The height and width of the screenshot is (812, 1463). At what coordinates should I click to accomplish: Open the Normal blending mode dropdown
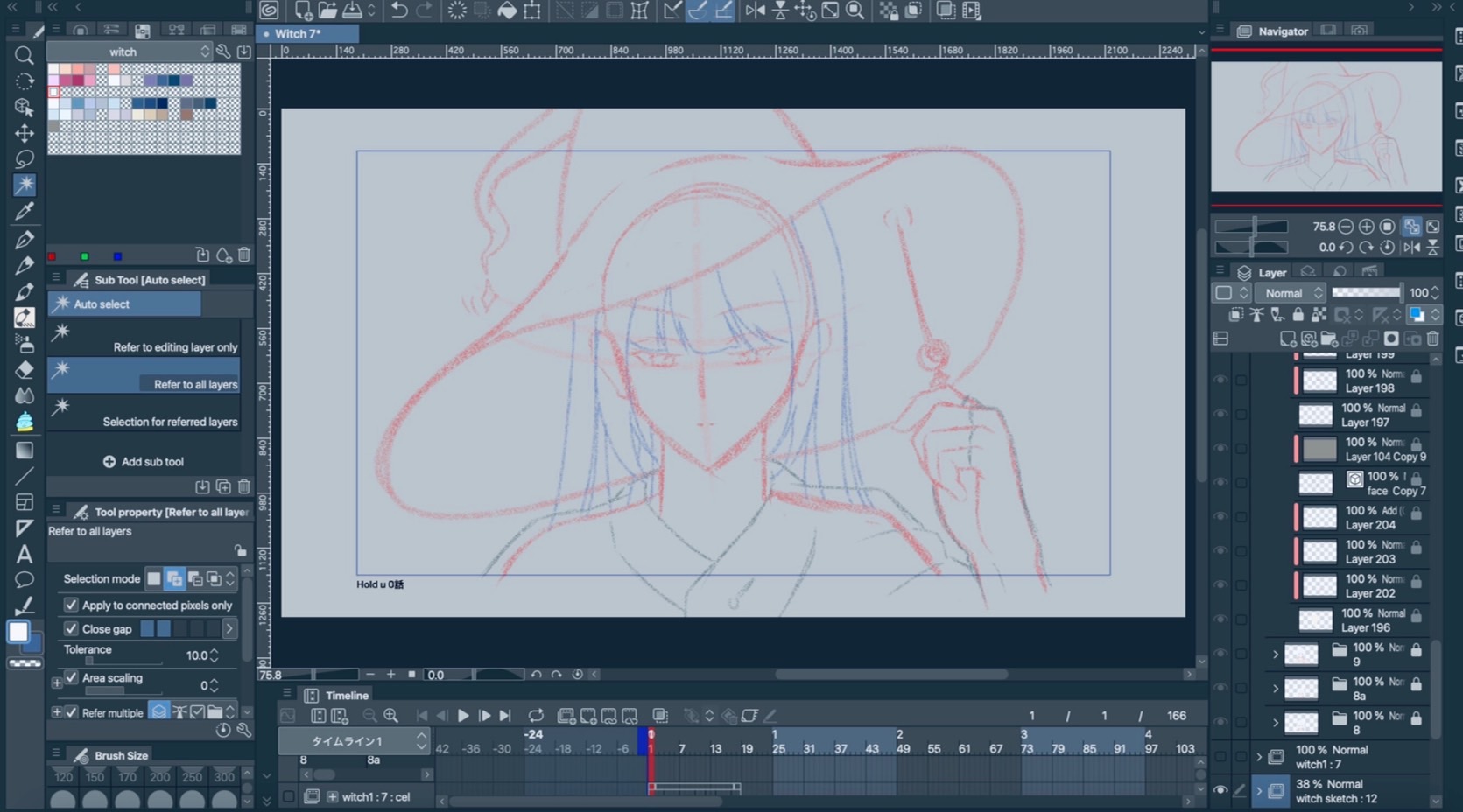pos(1291,293)
